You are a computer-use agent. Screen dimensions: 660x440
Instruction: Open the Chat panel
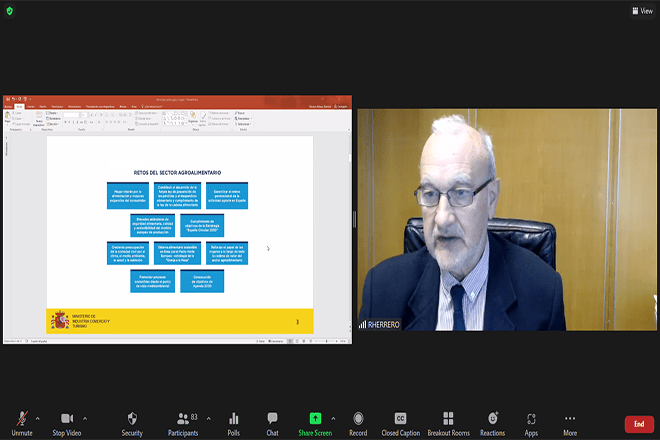click(x=272, y=424)
